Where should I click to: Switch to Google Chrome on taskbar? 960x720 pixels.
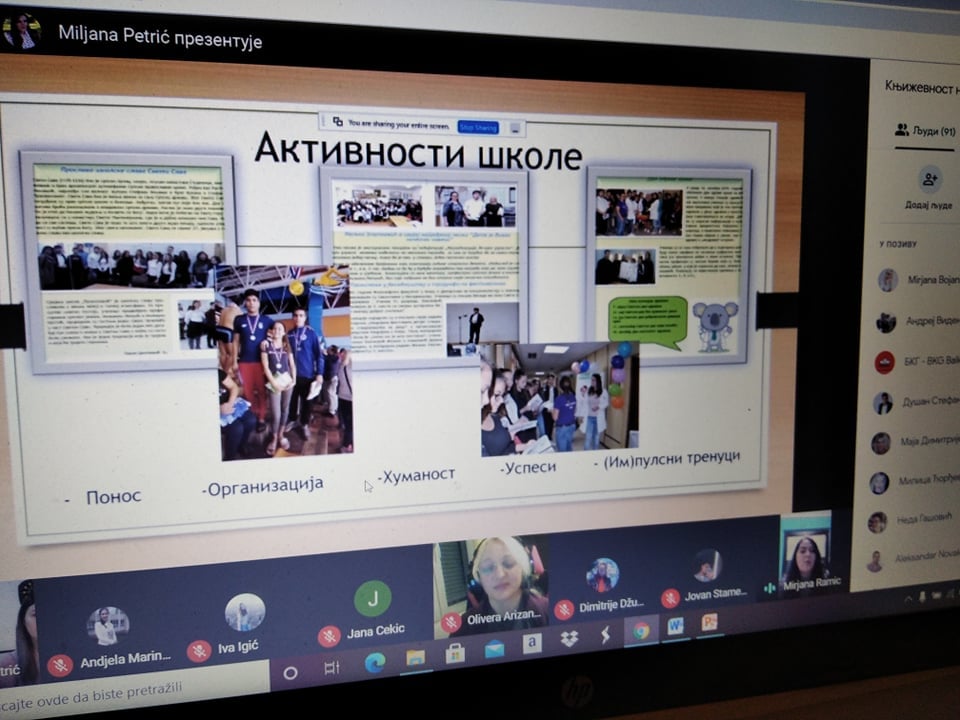[640, 630]
